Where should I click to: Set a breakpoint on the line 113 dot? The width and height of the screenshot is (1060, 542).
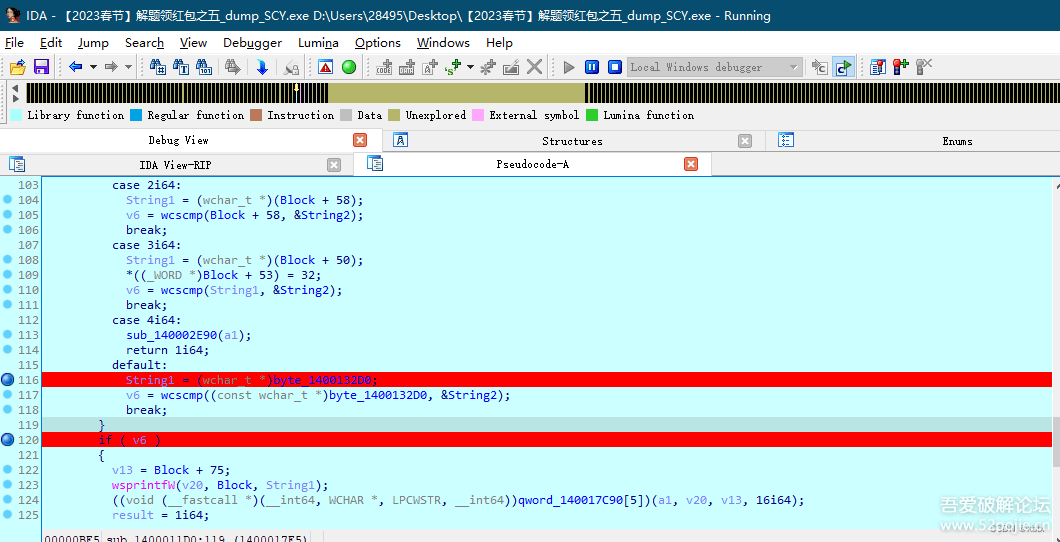tap(7, 335)
